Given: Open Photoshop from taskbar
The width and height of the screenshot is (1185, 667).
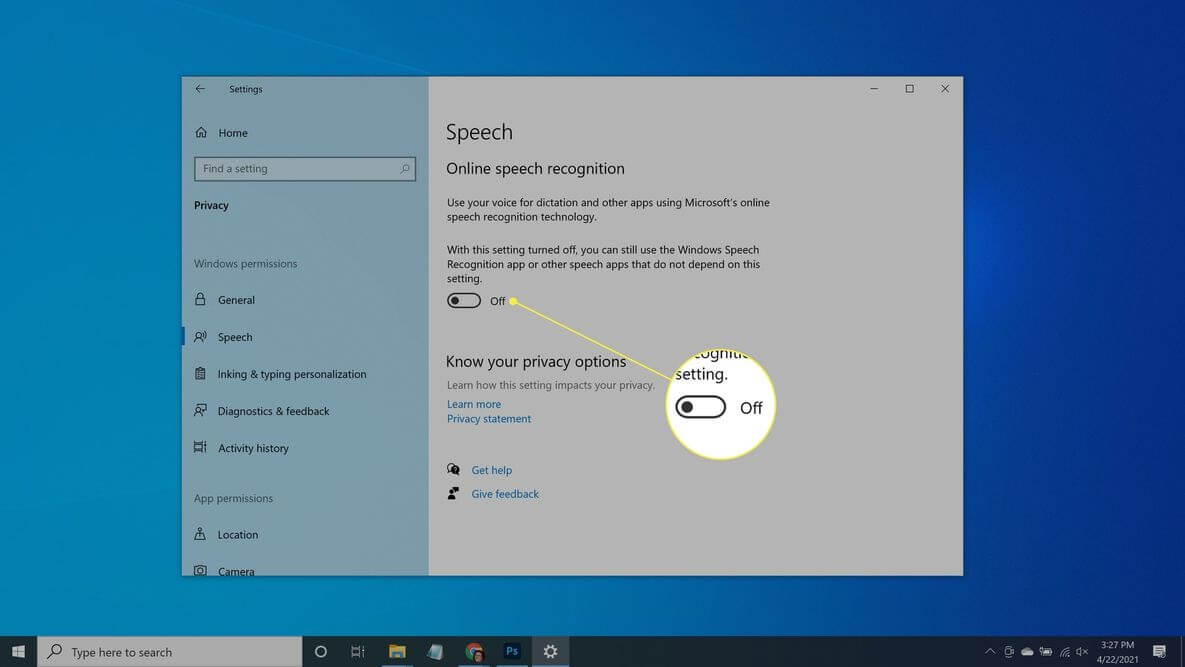Looking at the screenshot, I should coord(512,651).
